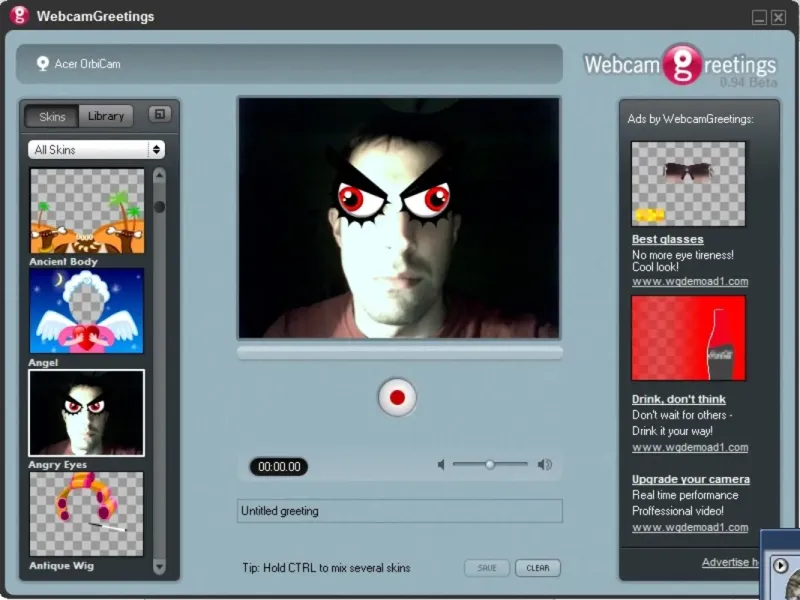
Task: Click the skins list scrollbar thumb
Action: [159, 207]
